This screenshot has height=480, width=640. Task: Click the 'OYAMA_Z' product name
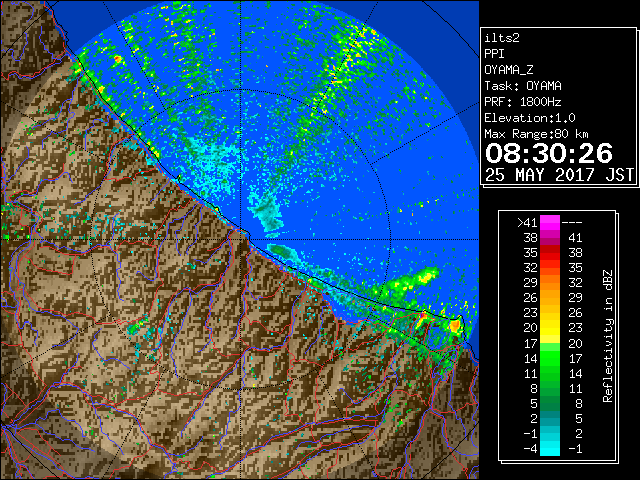pyautogui.click(x=509, y=70)
